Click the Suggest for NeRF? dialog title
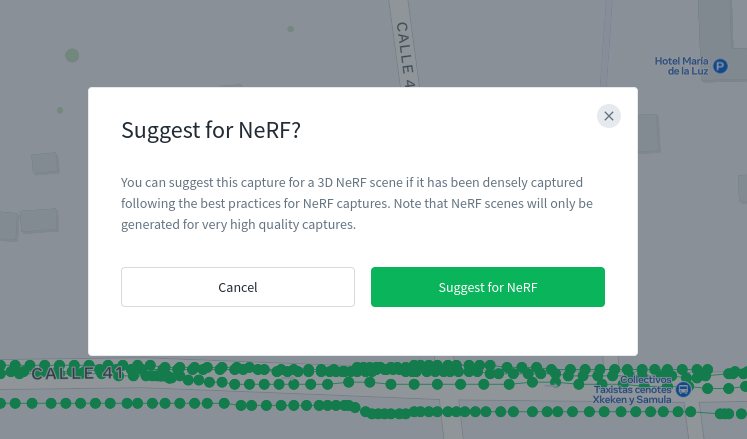 211,130
